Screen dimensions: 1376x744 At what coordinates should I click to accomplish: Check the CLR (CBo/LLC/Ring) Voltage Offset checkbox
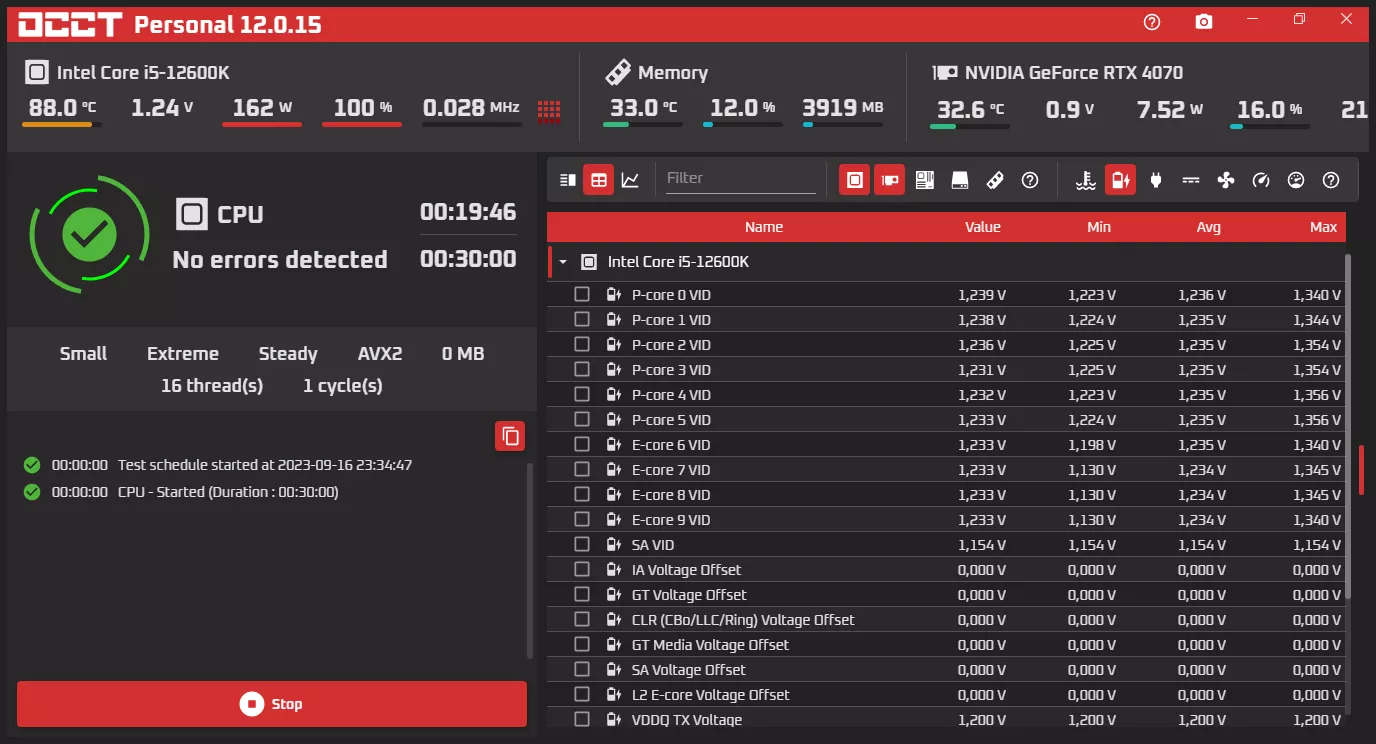point(582,620)
